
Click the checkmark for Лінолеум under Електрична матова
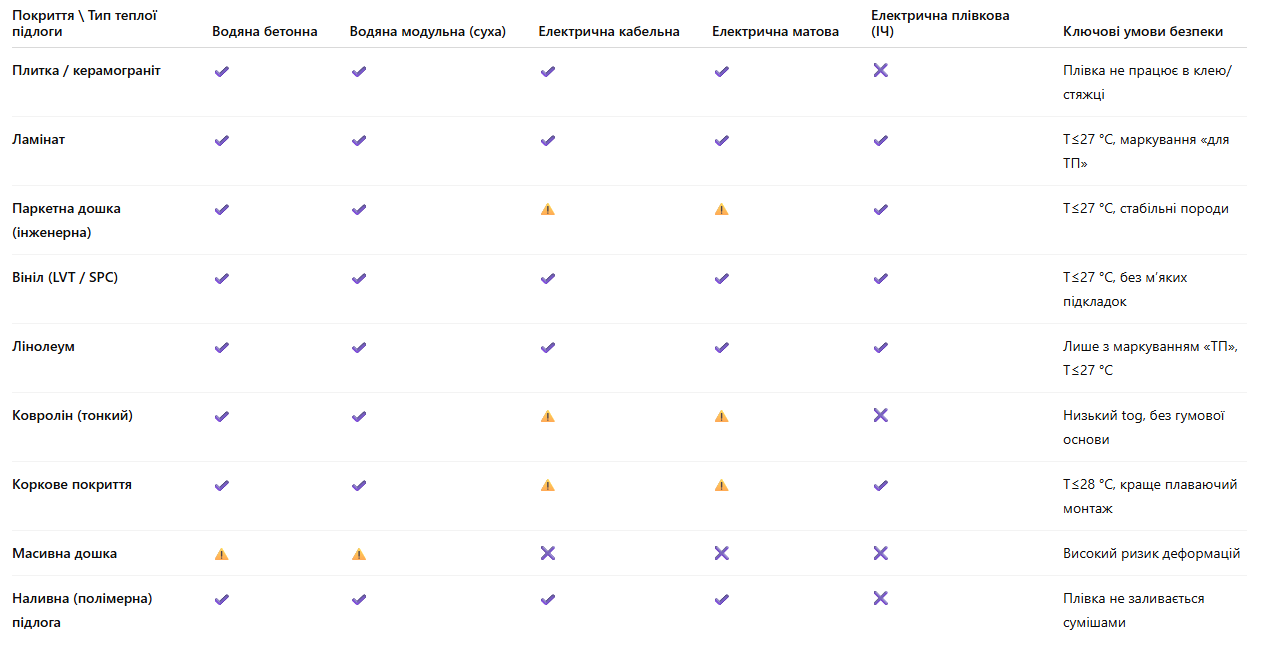click(x=721, y=347)
